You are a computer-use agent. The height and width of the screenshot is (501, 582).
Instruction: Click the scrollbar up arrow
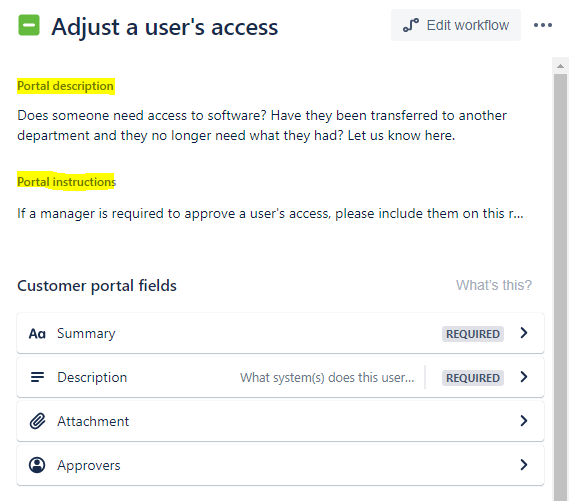[560, 66]
